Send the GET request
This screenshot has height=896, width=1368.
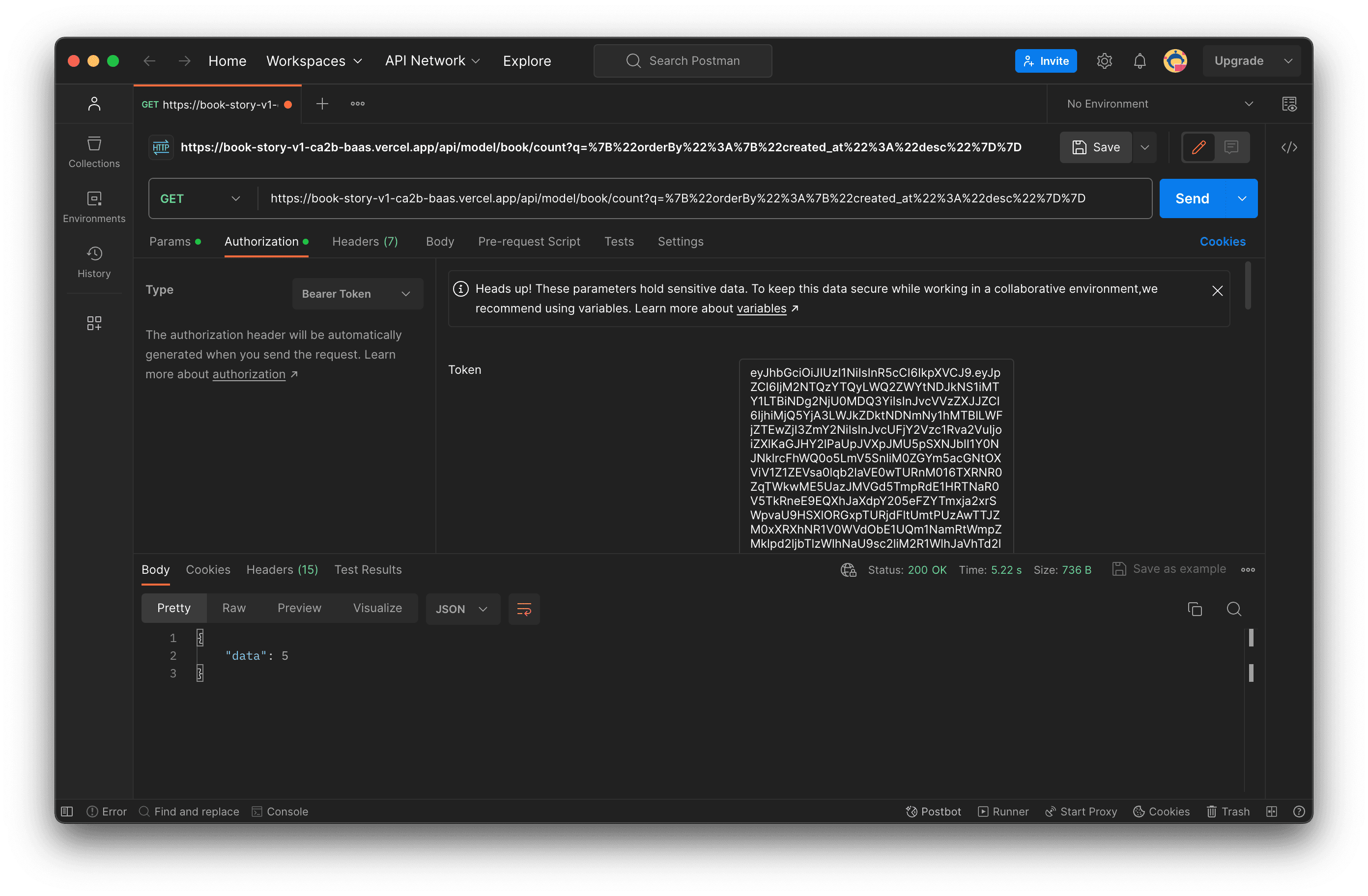(1192, 198)
